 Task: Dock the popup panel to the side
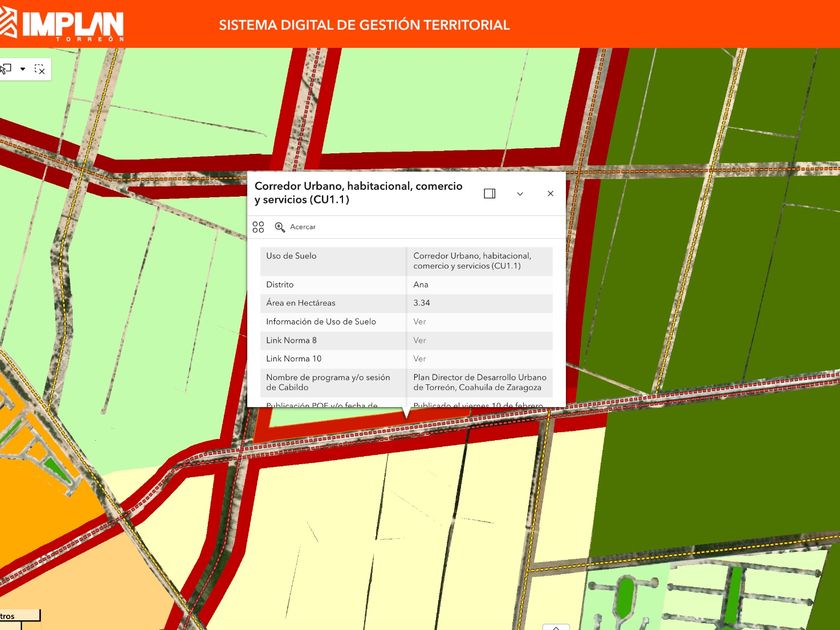[489, 193]
